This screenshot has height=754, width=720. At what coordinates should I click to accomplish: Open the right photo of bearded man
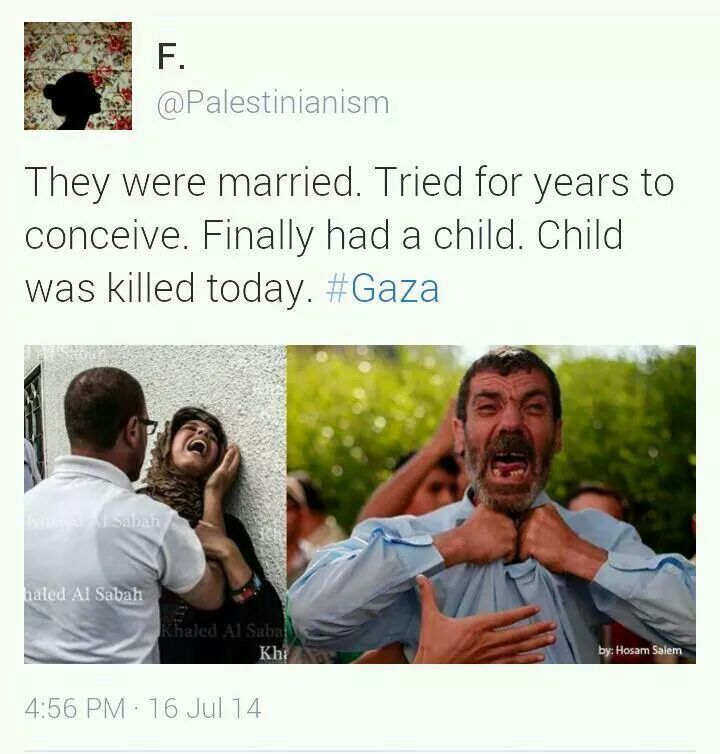click(x=491, y=504)
